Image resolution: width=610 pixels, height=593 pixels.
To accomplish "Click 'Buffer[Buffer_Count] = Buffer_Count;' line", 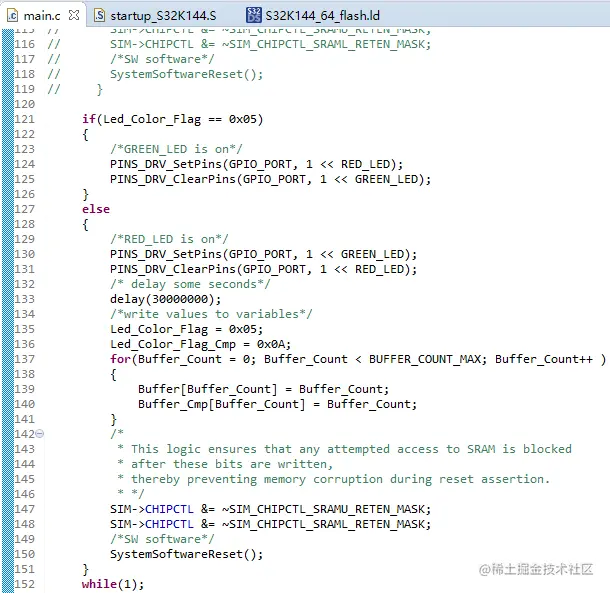I will pos(263,389).
